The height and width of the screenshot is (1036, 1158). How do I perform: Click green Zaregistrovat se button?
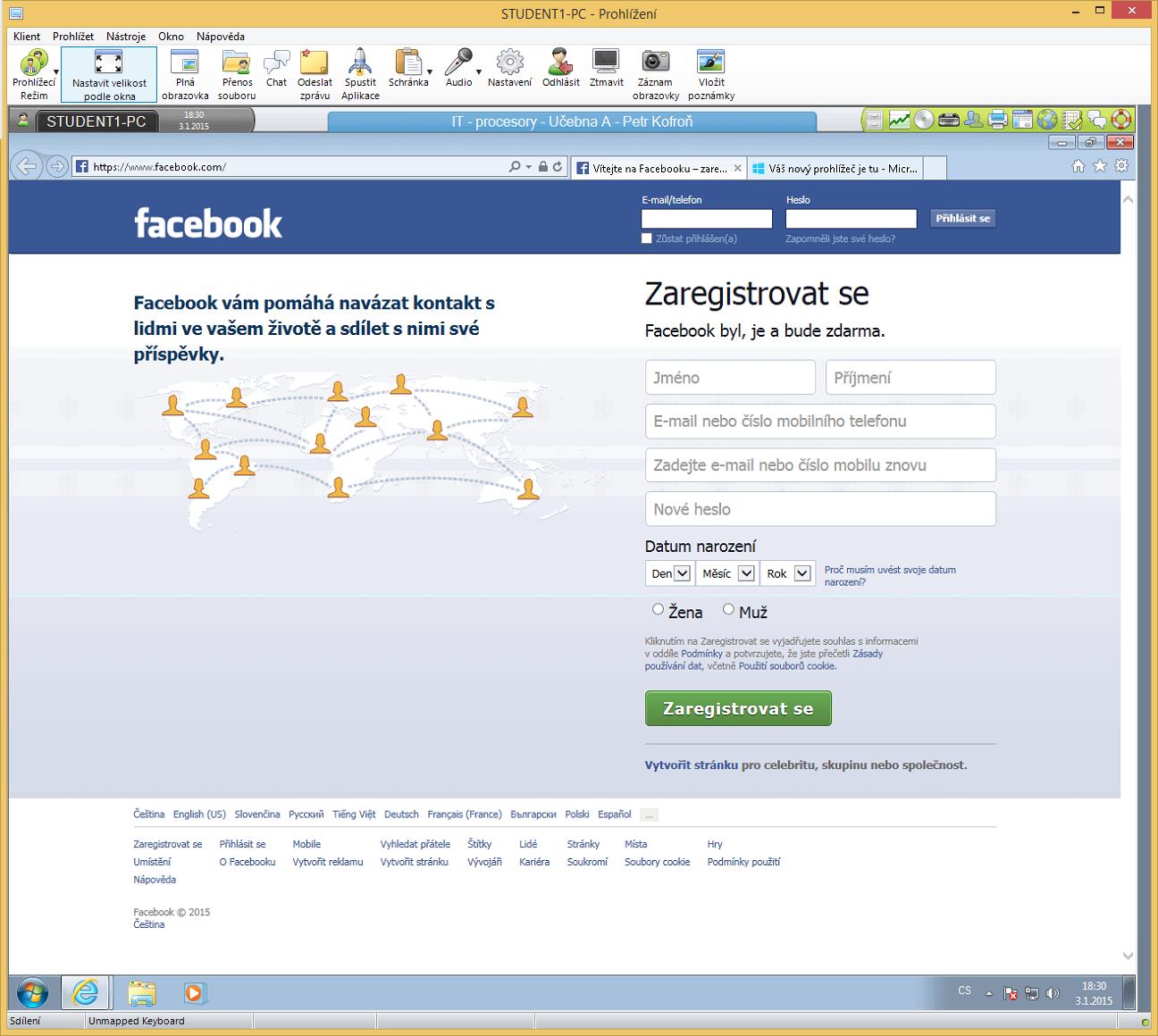tap(738, 708)
